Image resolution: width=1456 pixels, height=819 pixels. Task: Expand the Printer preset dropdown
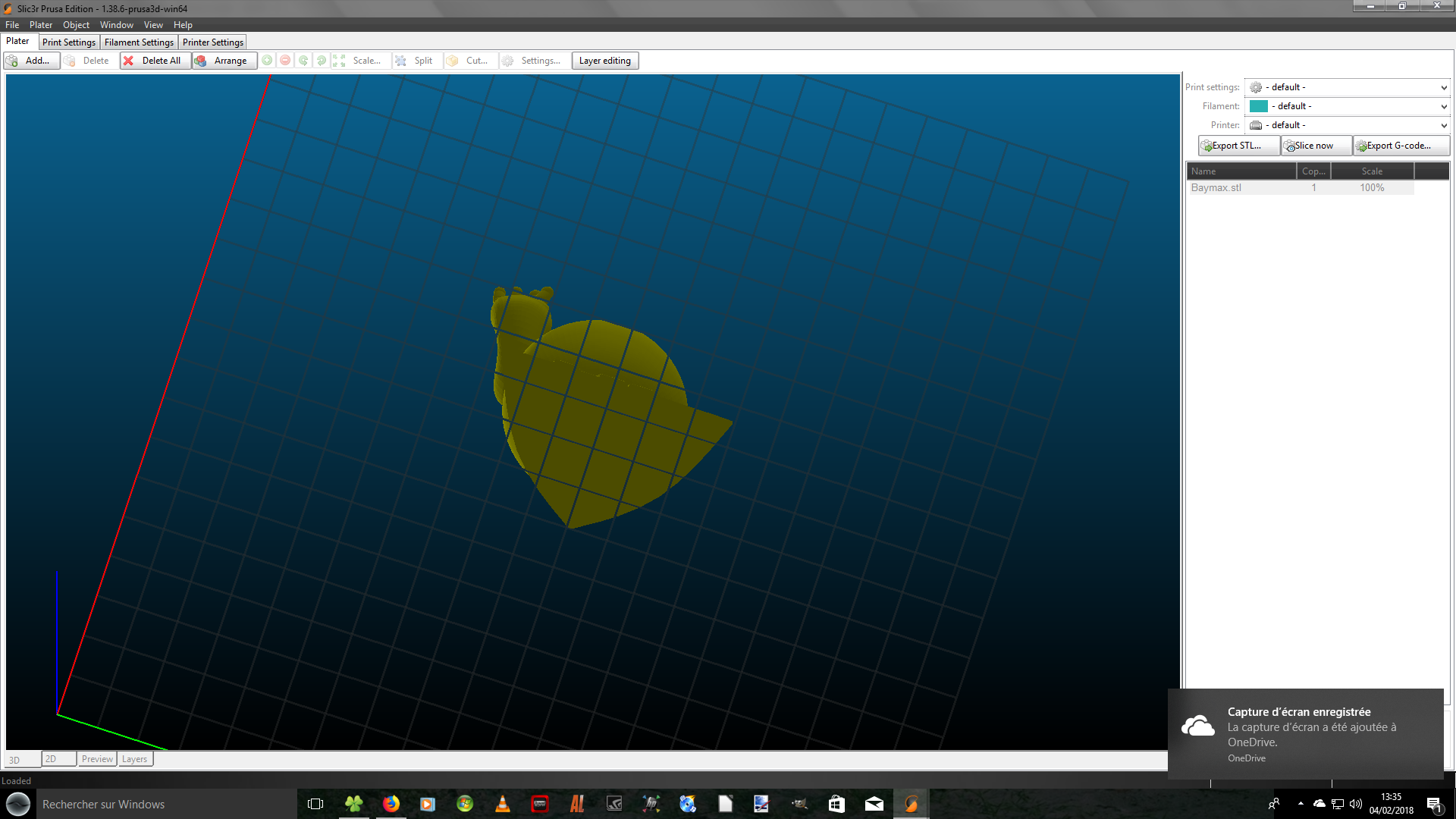tap(1443, 126)
